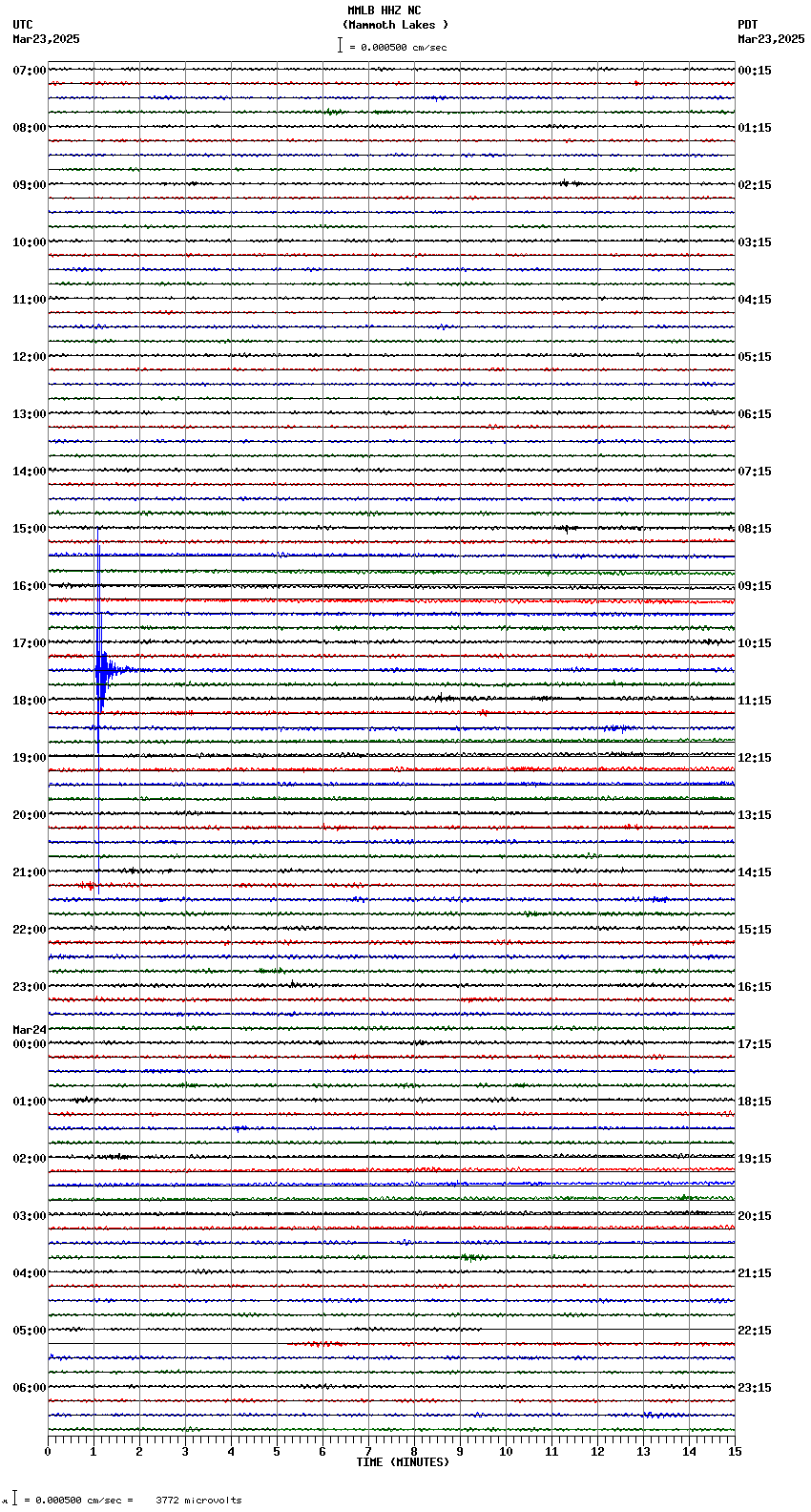Click the 13:00 UTC row label

click(30, 414)
